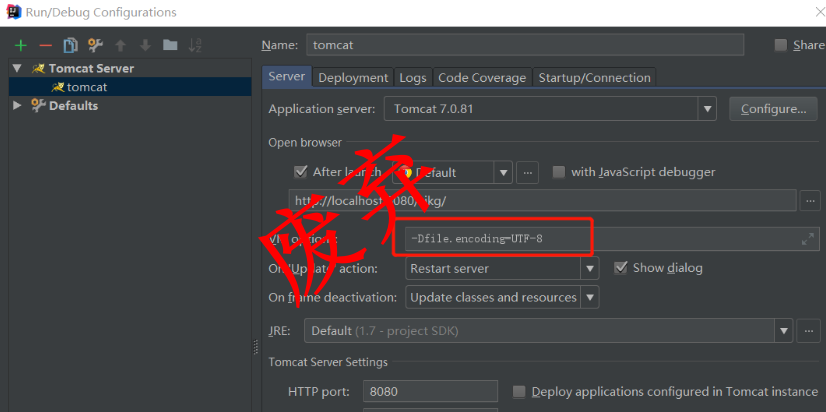Click the Configure... button
Image resolution: width=826 pixels, height=412 pixels.
pyautogui.click(x=773, y=109)
